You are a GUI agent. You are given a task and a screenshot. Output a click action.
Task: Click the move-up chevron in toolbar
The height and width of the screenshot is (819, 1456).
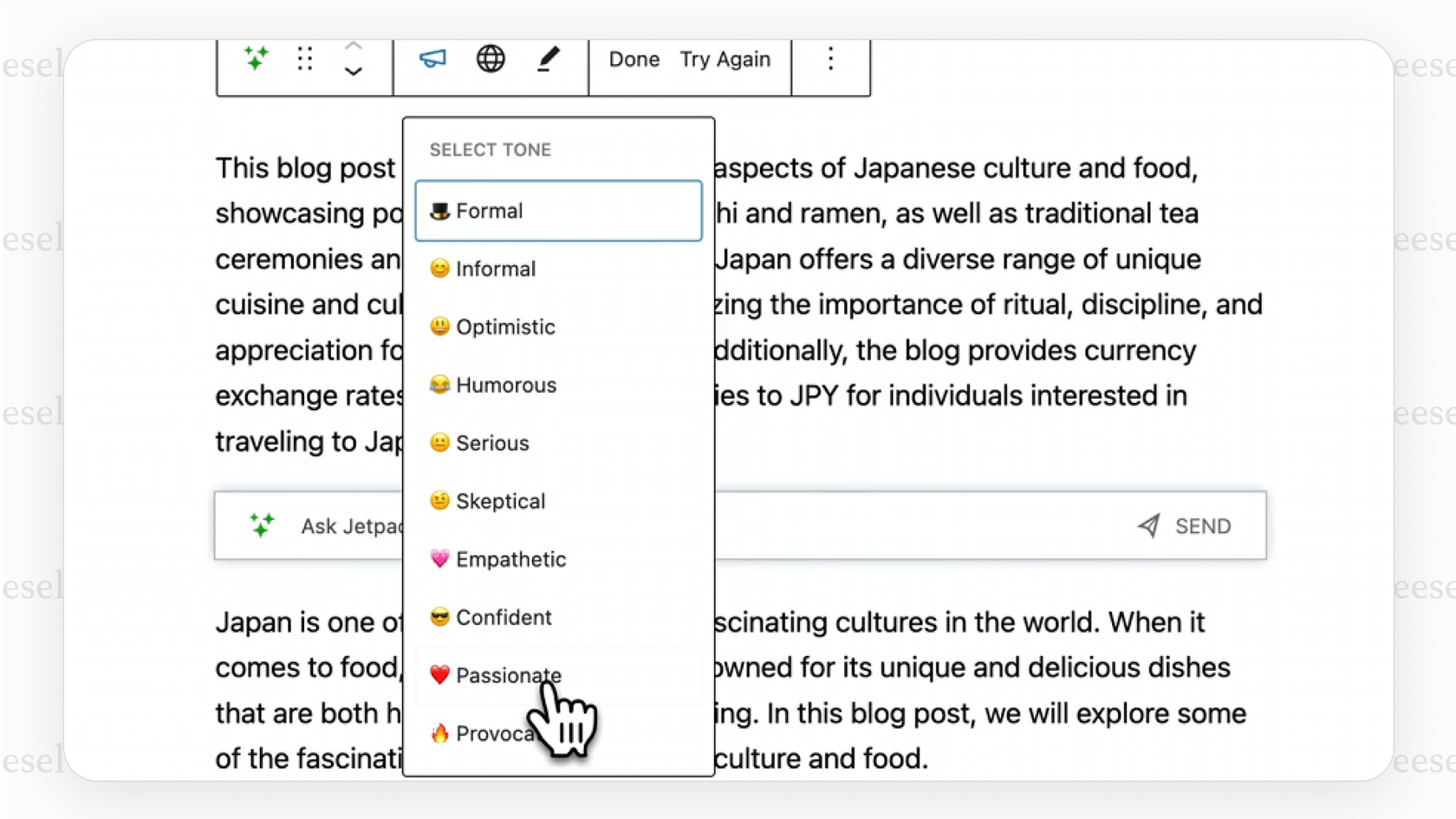[352, 45]
